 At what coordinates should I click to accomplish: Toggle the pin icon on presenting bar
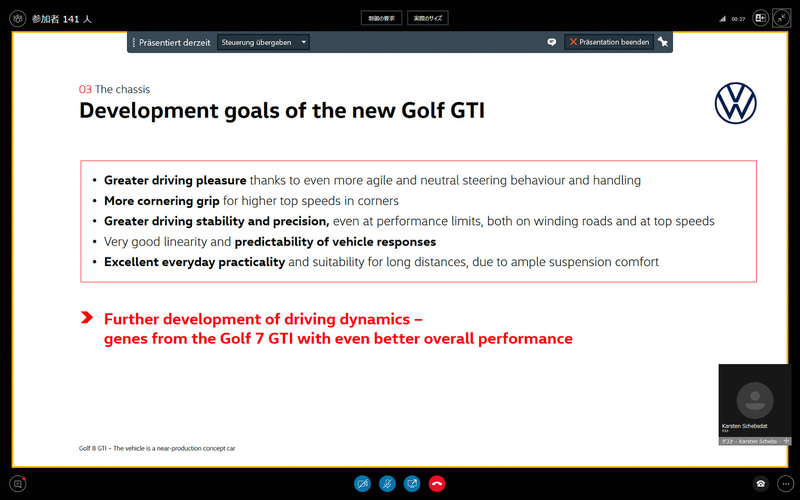[x=663, y=42]
